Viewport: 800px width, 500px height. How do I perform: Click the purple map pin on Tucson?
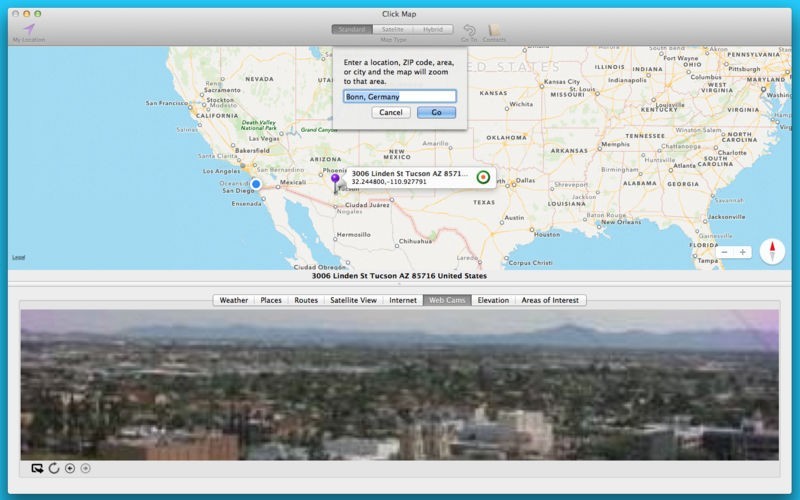click(x=335, y=183)
